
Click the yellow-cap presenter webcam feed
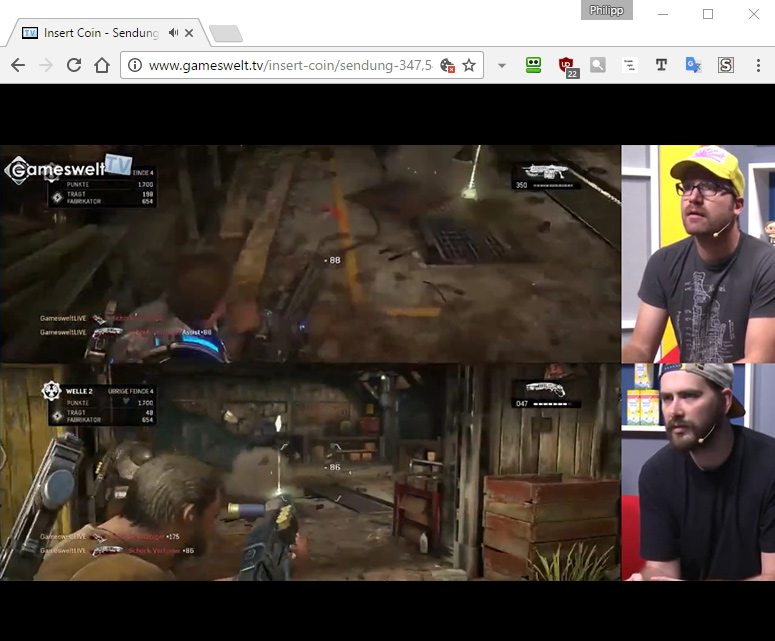coord(698,254)
